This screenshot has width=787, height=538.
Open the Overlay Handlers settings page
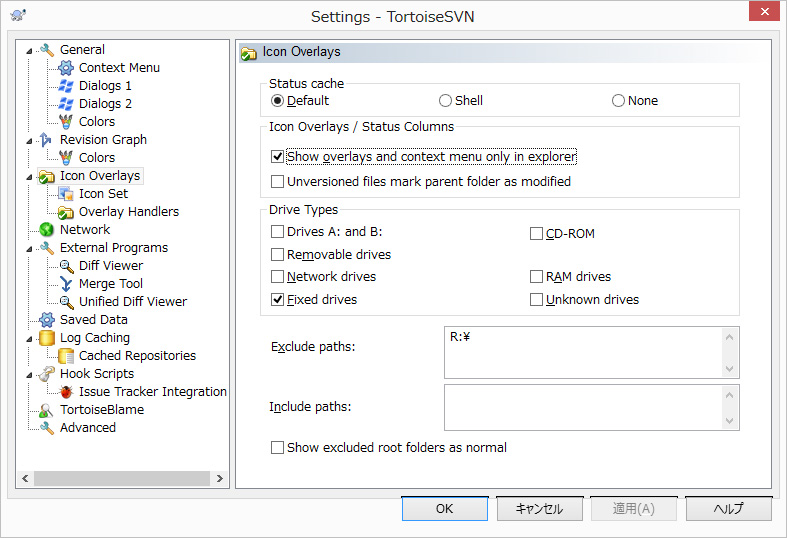[x=129, y=212]
